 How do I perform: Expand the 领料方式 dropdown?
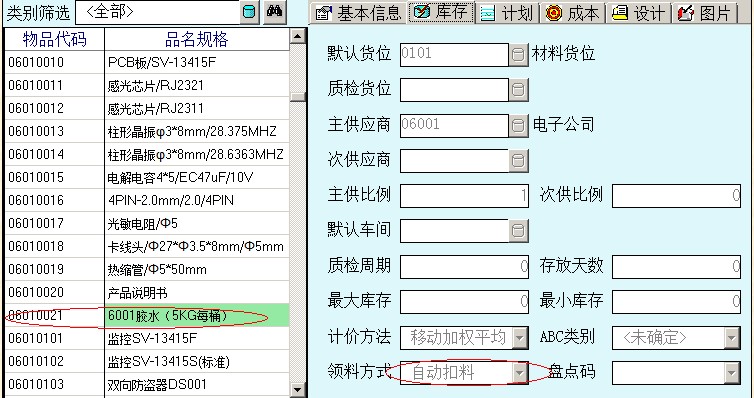tap(520, 373)
